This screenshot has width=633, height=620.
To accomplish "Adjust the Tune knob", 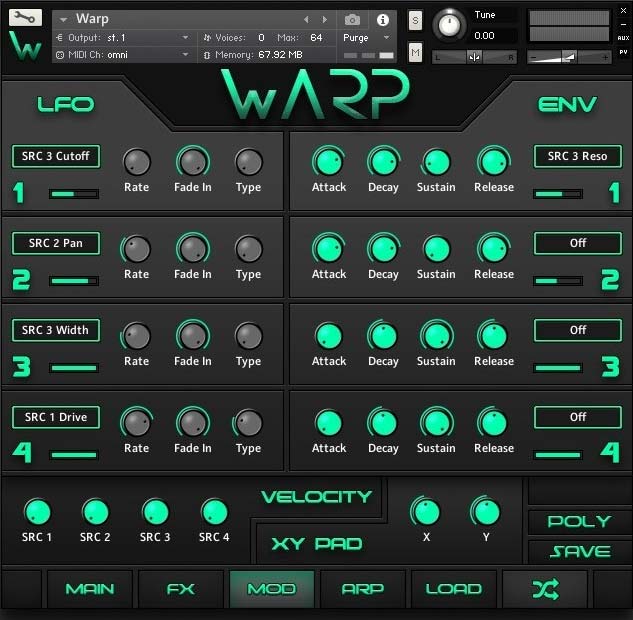I will (449, 25).
